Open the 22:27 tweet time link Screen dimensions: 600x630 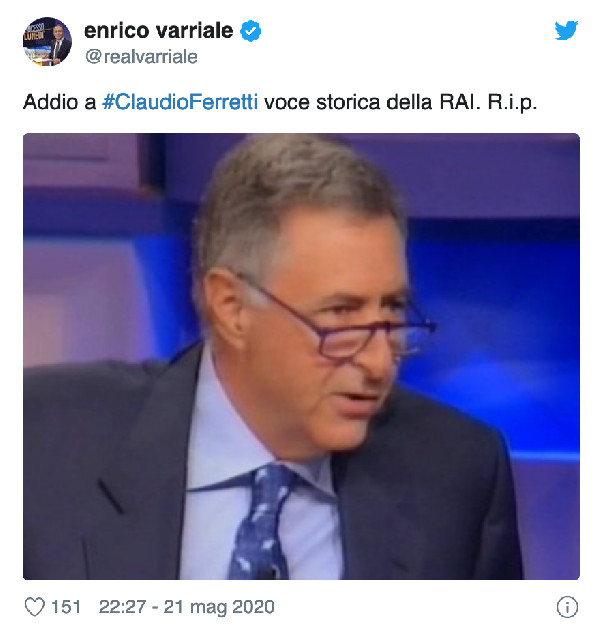(122, 607)
